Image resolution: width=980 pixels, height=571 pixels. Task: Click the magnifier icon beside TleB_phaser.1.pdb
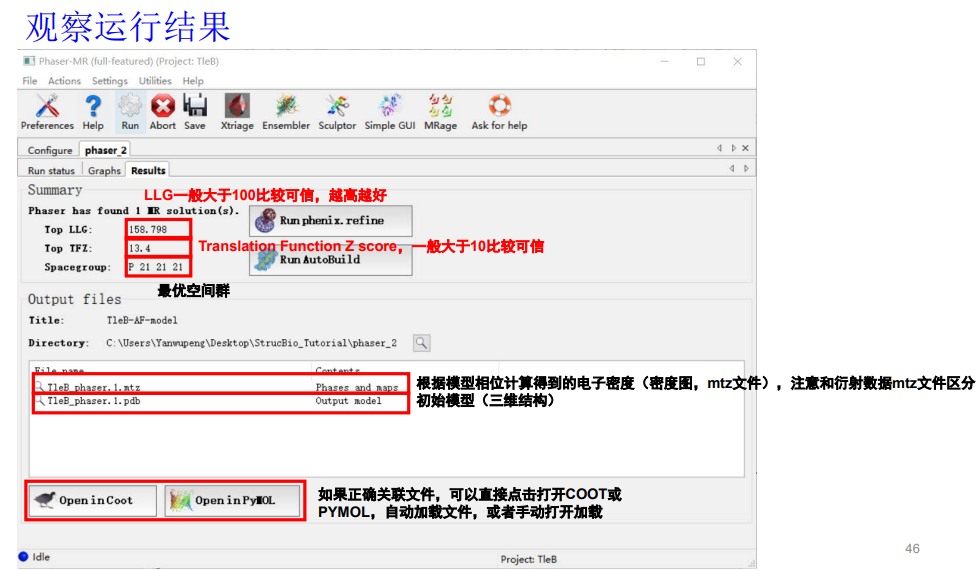tap(39, 400)
